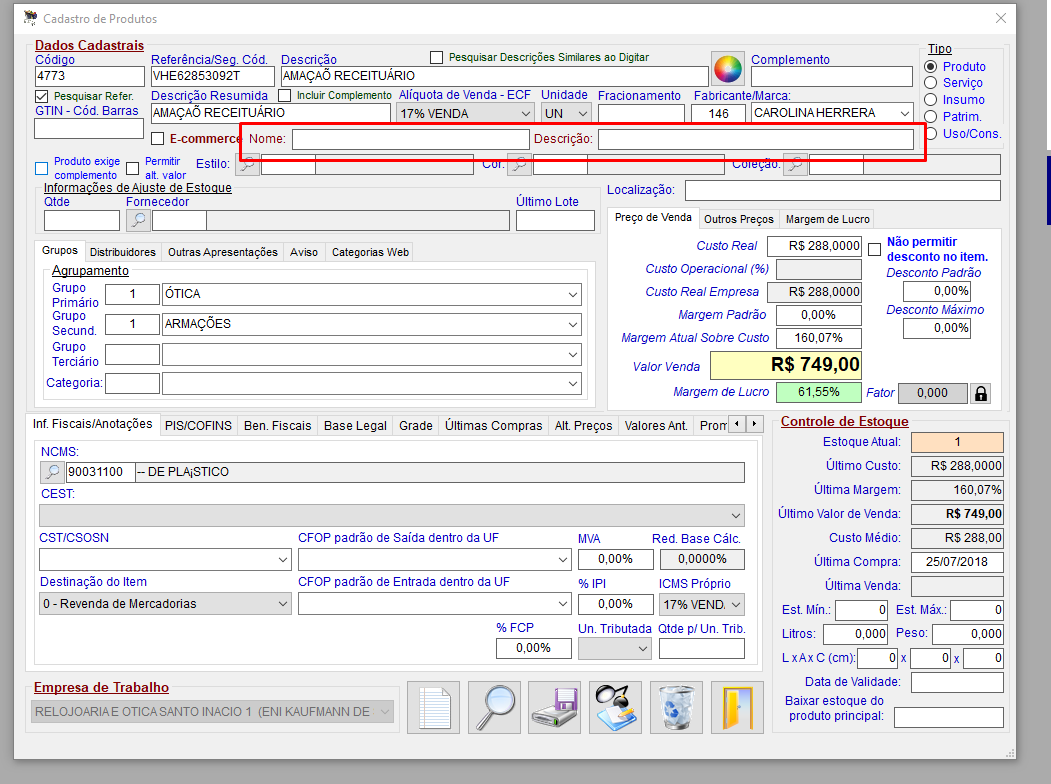Open product search with the large magnifier icon
Image resolution: width=1051 pixels, height=784 pixels.
click(494, 708)
